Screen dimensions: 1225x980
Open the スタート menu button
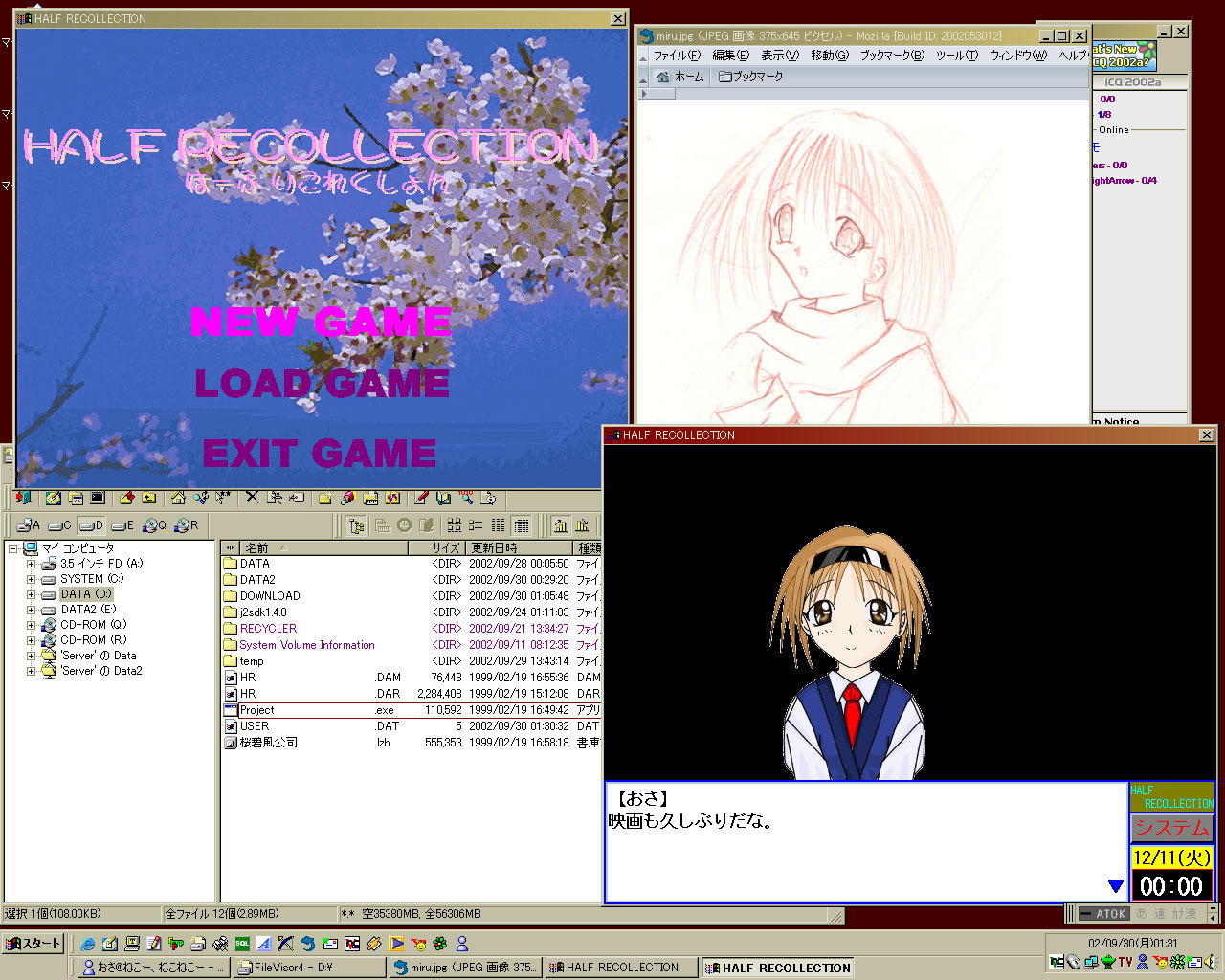click(33, 944)
